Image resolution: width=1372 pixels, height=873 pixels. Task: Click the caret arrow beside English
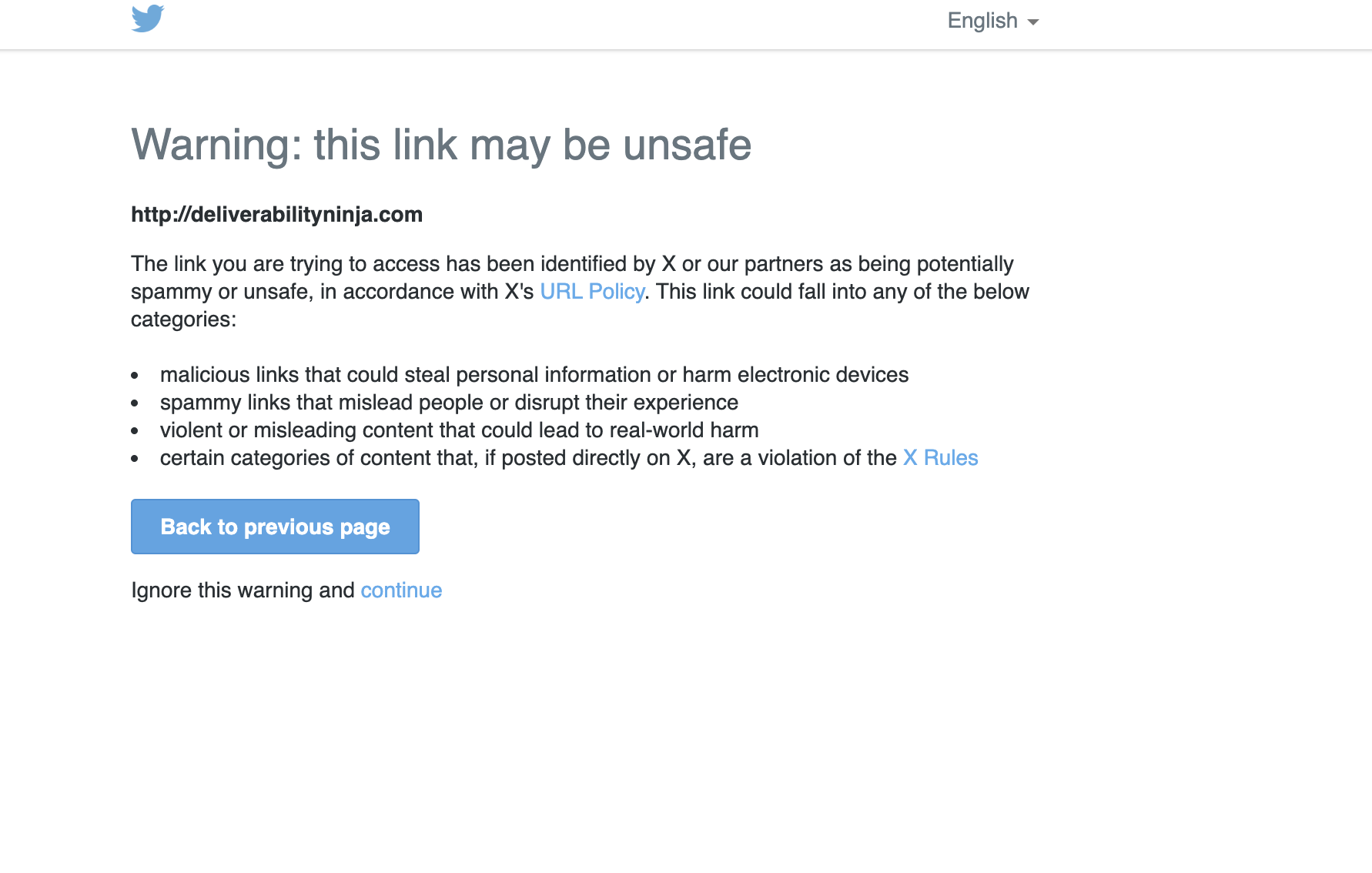(1033, 22)
